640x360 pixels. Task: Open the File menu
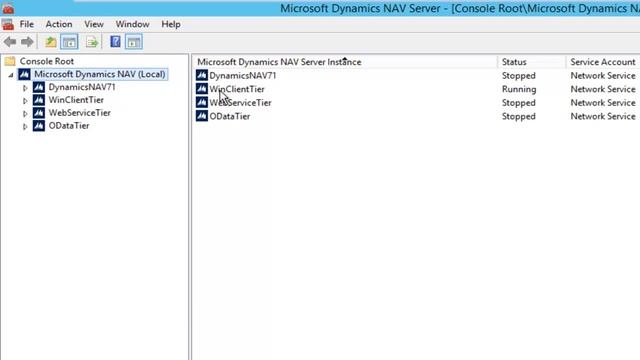tap(27, 24)
